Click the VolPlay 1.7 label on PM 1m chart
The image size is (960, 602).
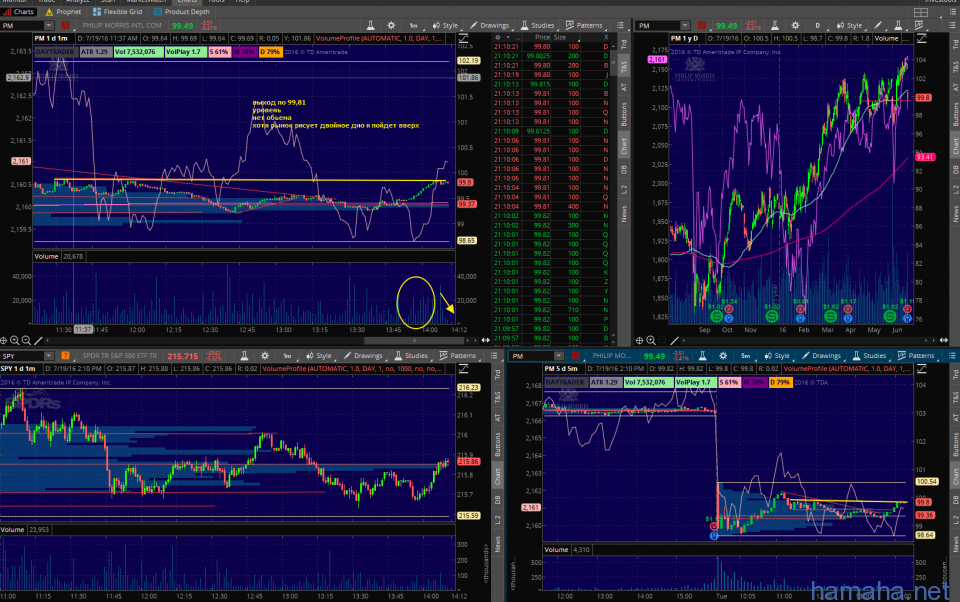[185, 52]
